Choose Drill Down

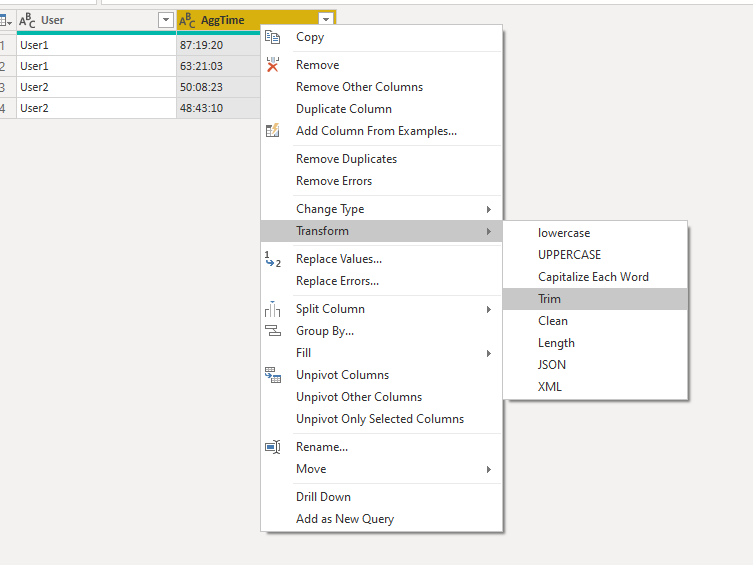pos(381,497)
